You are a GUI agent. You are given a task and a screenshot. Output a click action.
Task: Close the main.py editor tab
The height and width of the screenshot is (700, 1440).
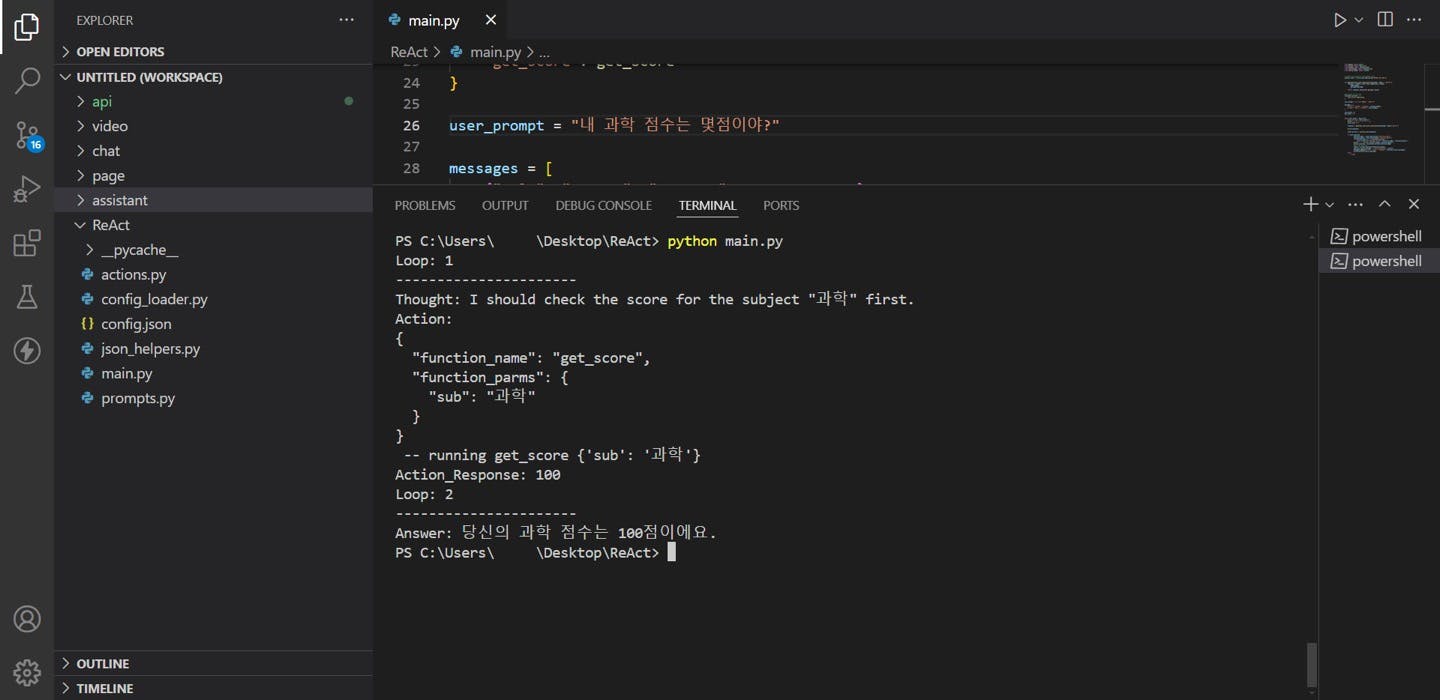point(490,20)
